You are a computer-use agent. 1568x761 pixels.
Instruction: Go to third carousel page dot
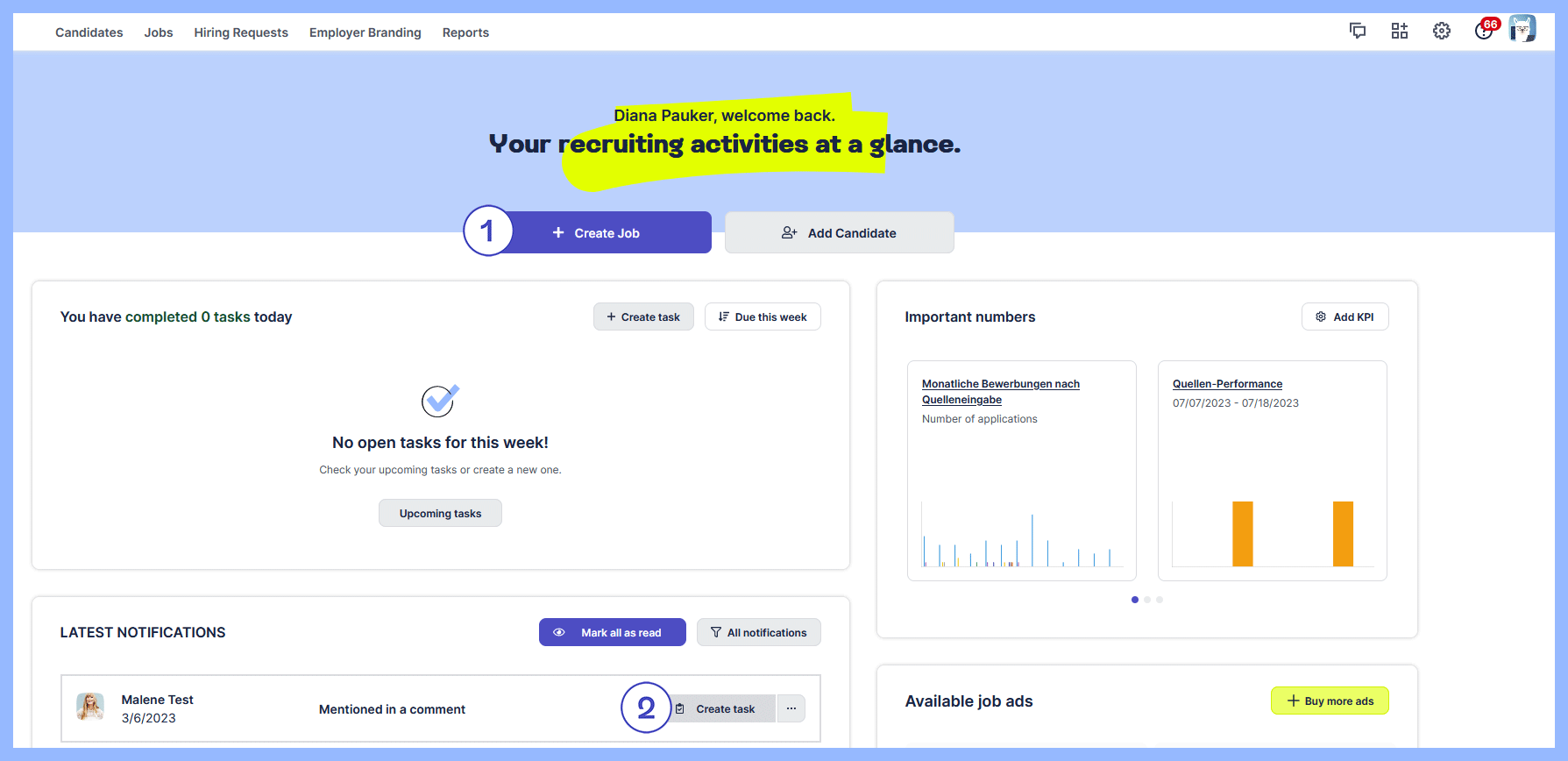point(1160,600)
